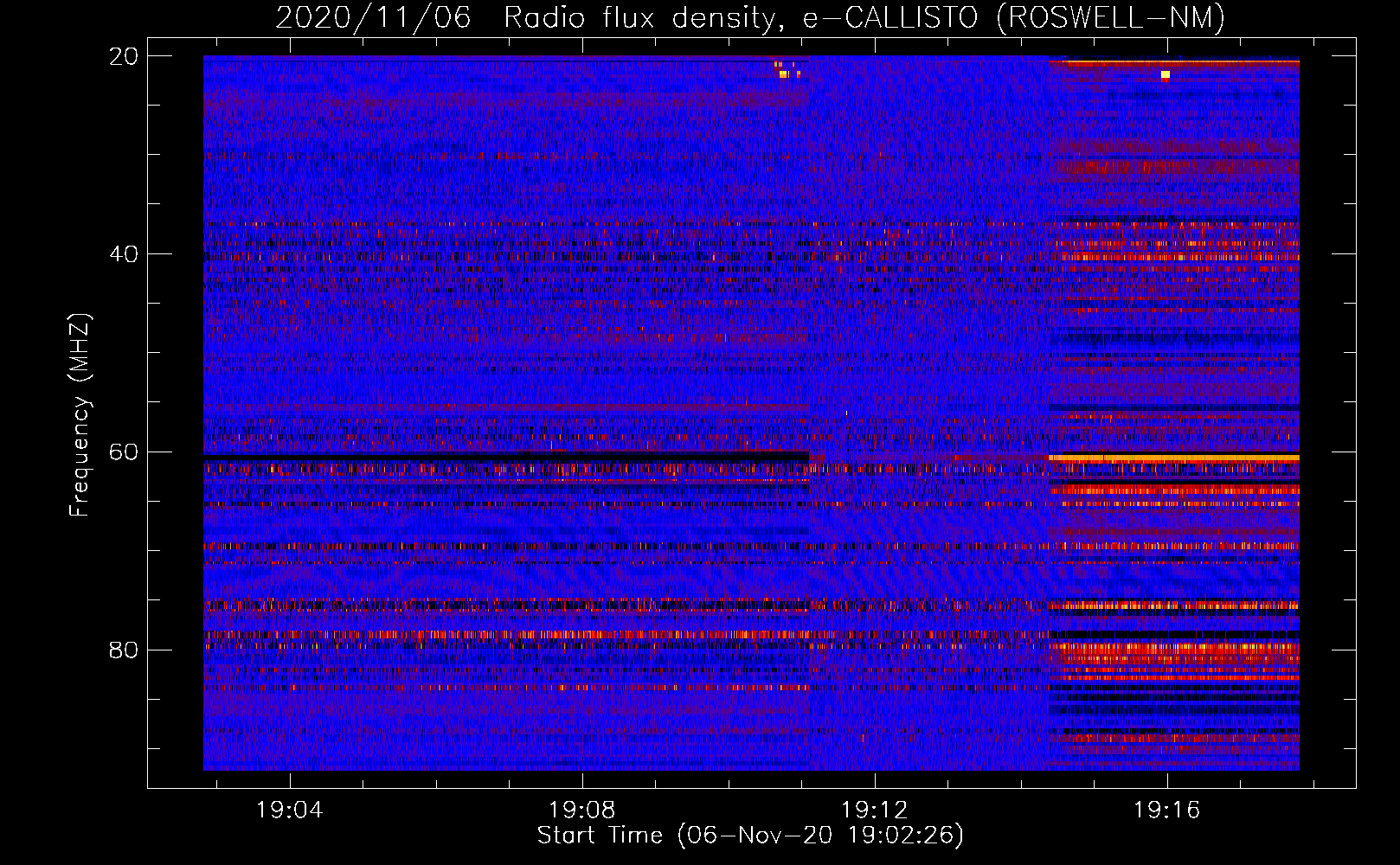
Task: Click the frequency tick label '20'
Action: coord(124,56)
